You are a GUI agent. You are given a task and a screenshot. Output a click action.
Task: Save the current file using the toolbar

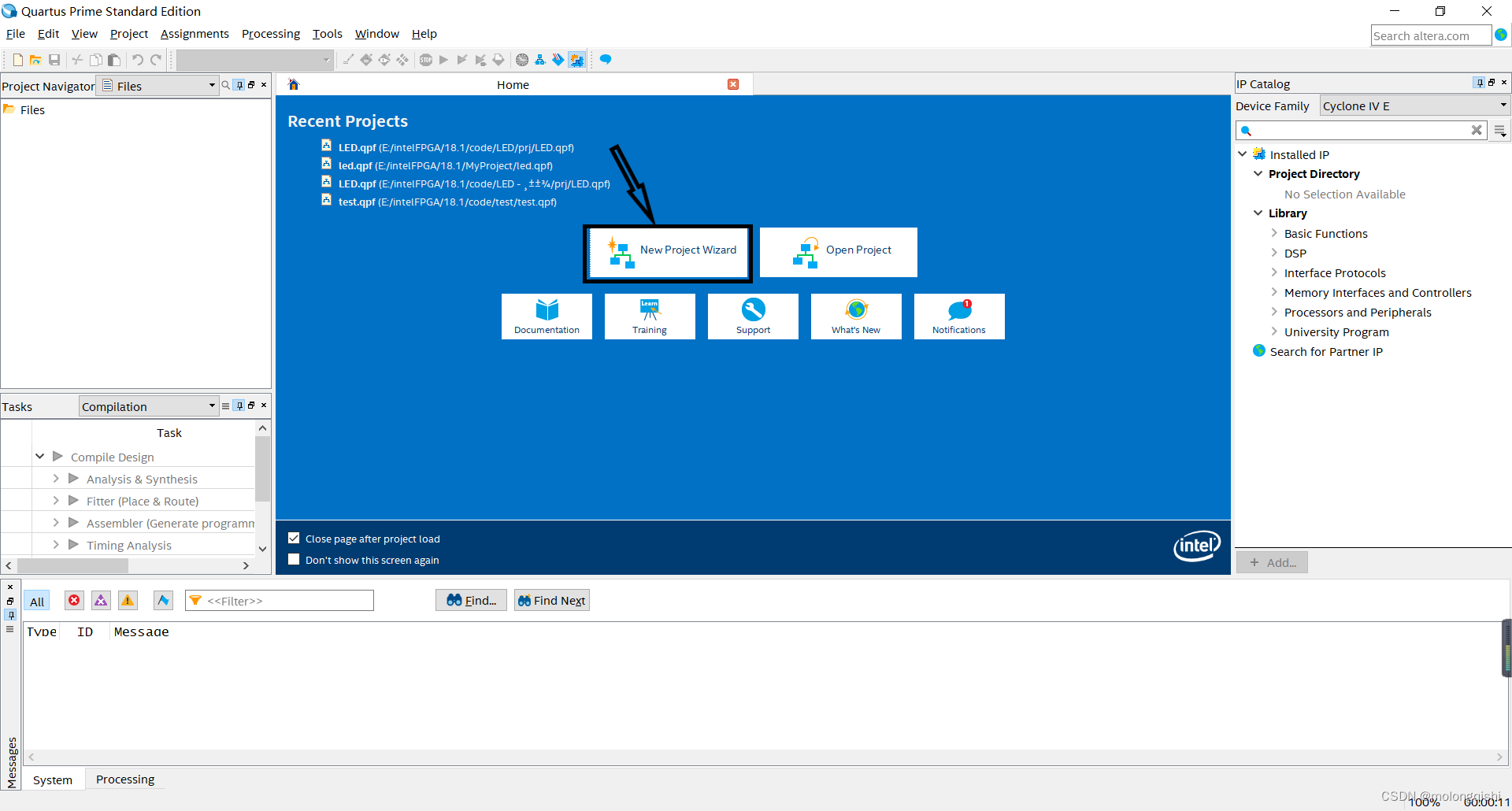coord(54,60)
